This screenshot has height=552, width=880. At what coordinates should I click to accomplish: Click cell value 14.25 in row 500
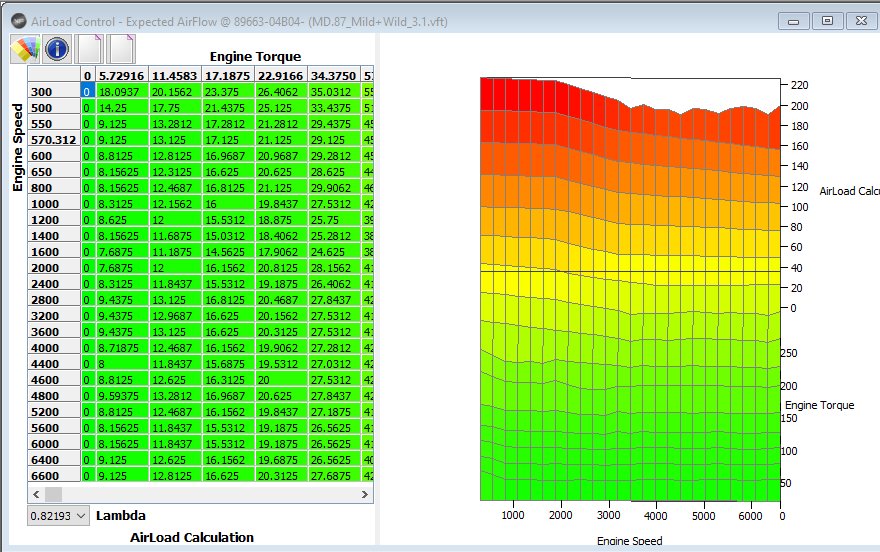pos(122,108)
